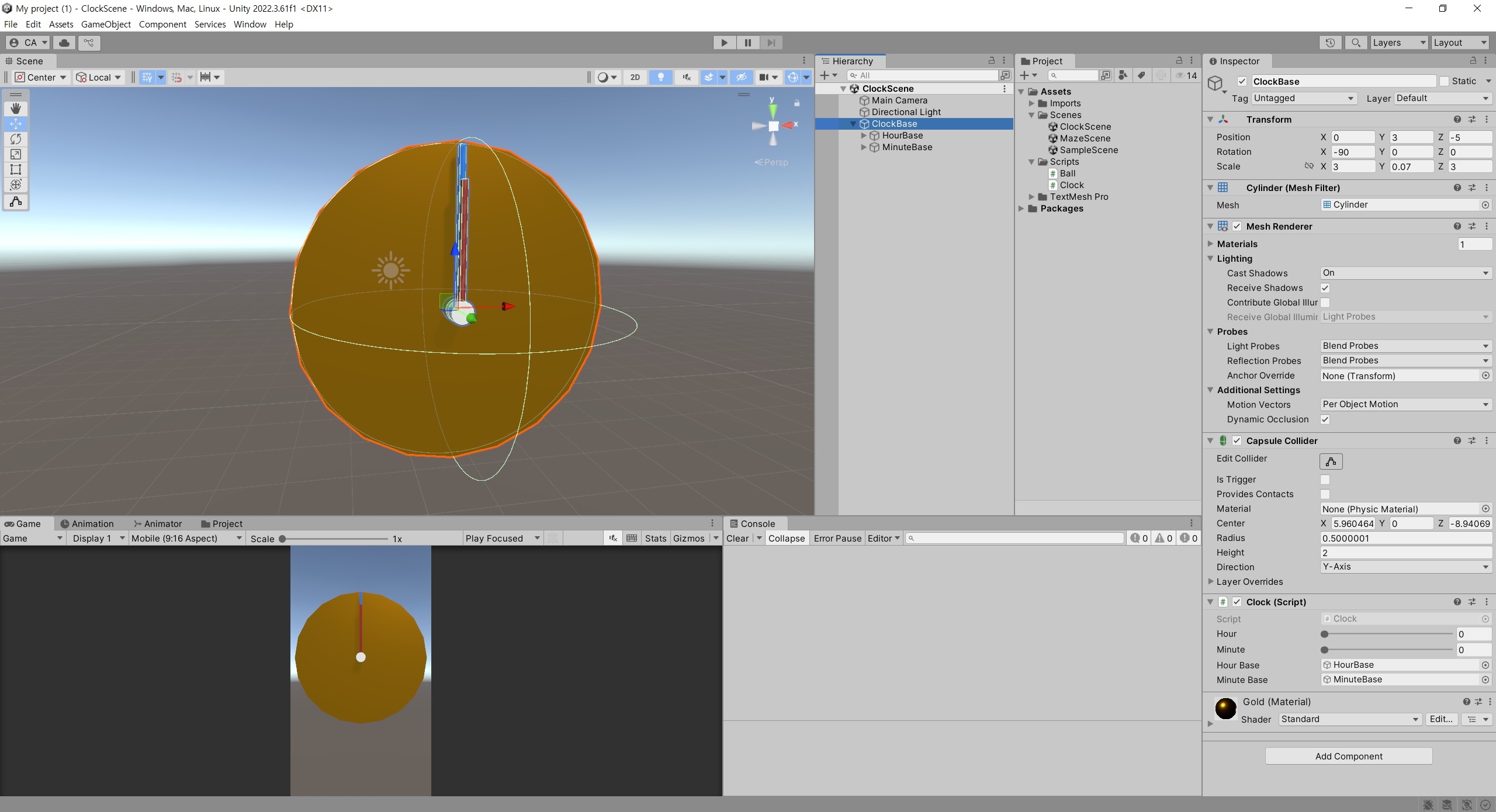The image size is (1496, 812).
Task: Select the Scale tool in Scene
Action: click(16, 154)
